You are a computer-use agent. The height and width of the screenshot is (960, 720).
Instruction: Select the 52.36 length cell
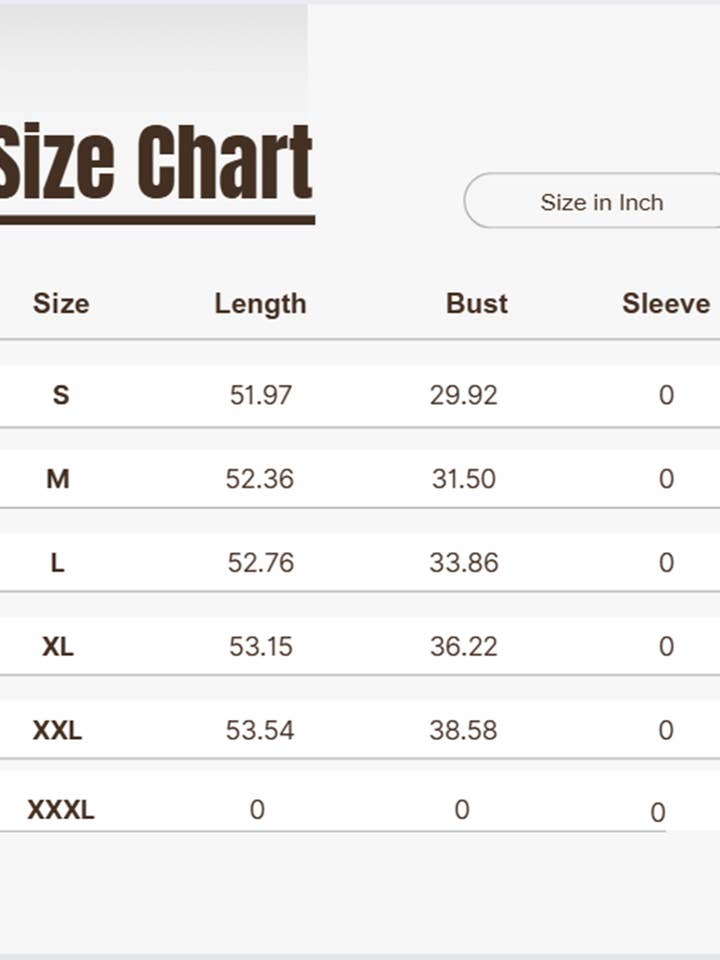(260, 479)
